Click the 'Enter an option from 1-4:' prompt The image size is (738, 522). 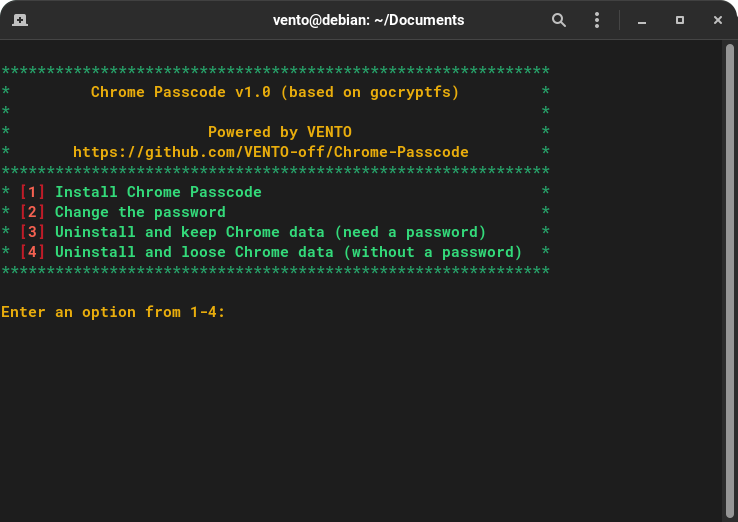tap(113, 312)
